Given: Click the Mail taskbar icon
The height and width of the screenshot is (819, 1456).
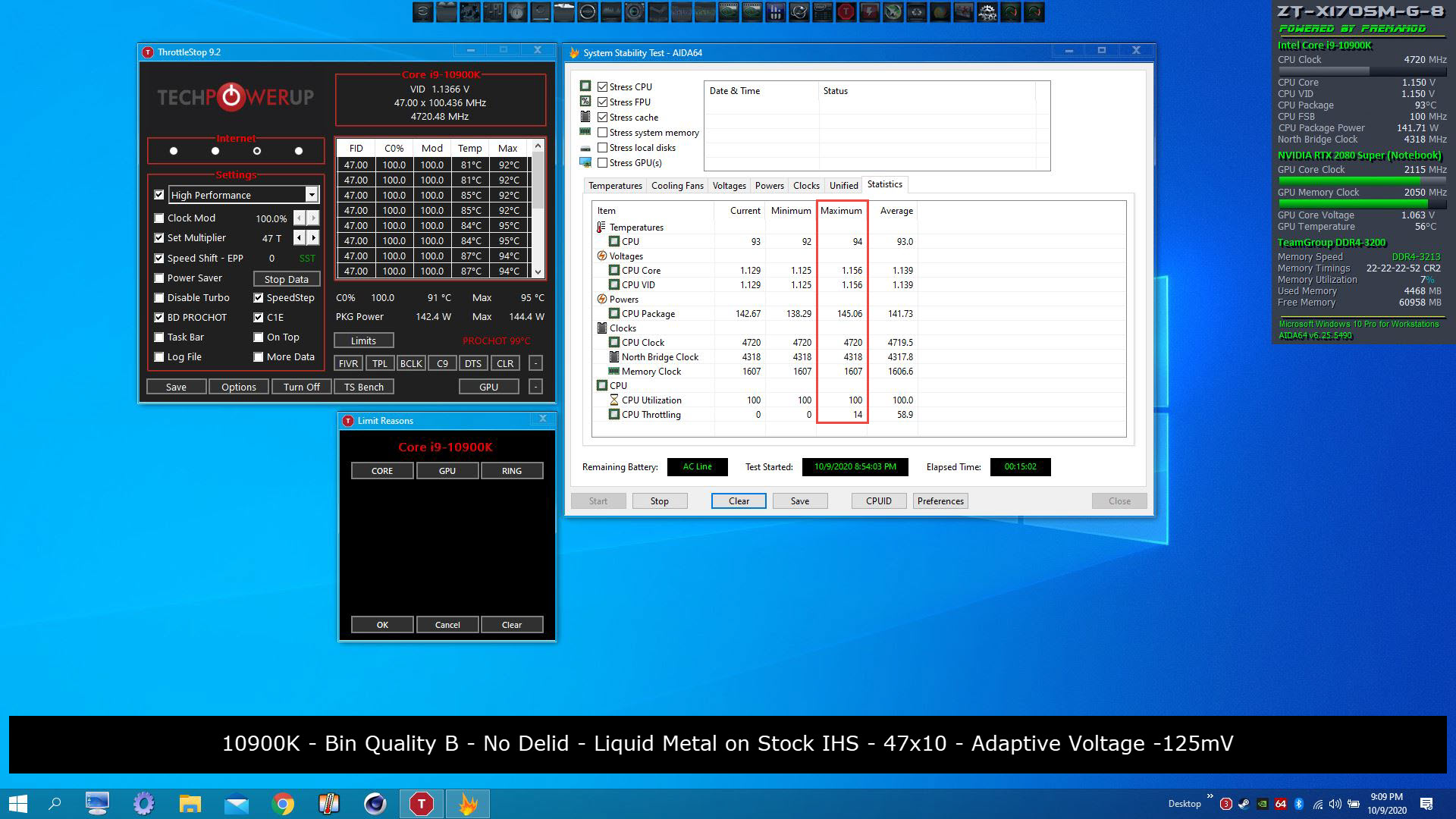Looking at the screenshot, I should pos(237,803).
